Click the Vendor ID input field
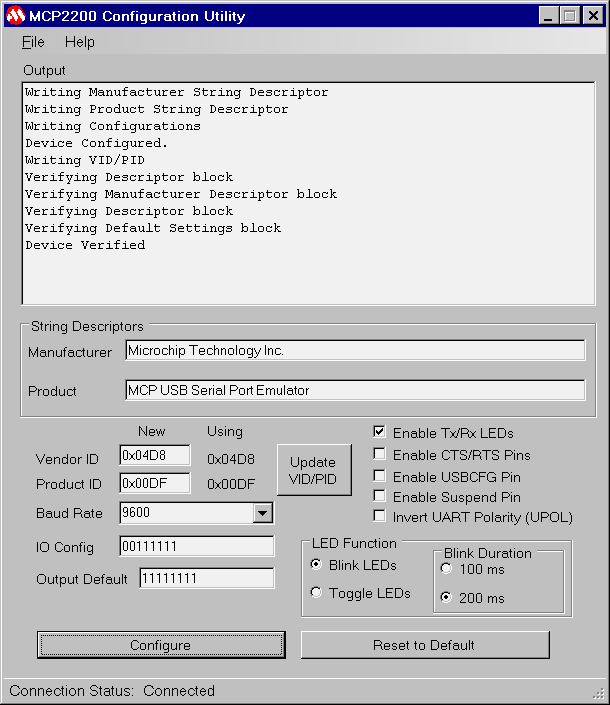This screenshot has width=610, height=705. click(155, 455)
